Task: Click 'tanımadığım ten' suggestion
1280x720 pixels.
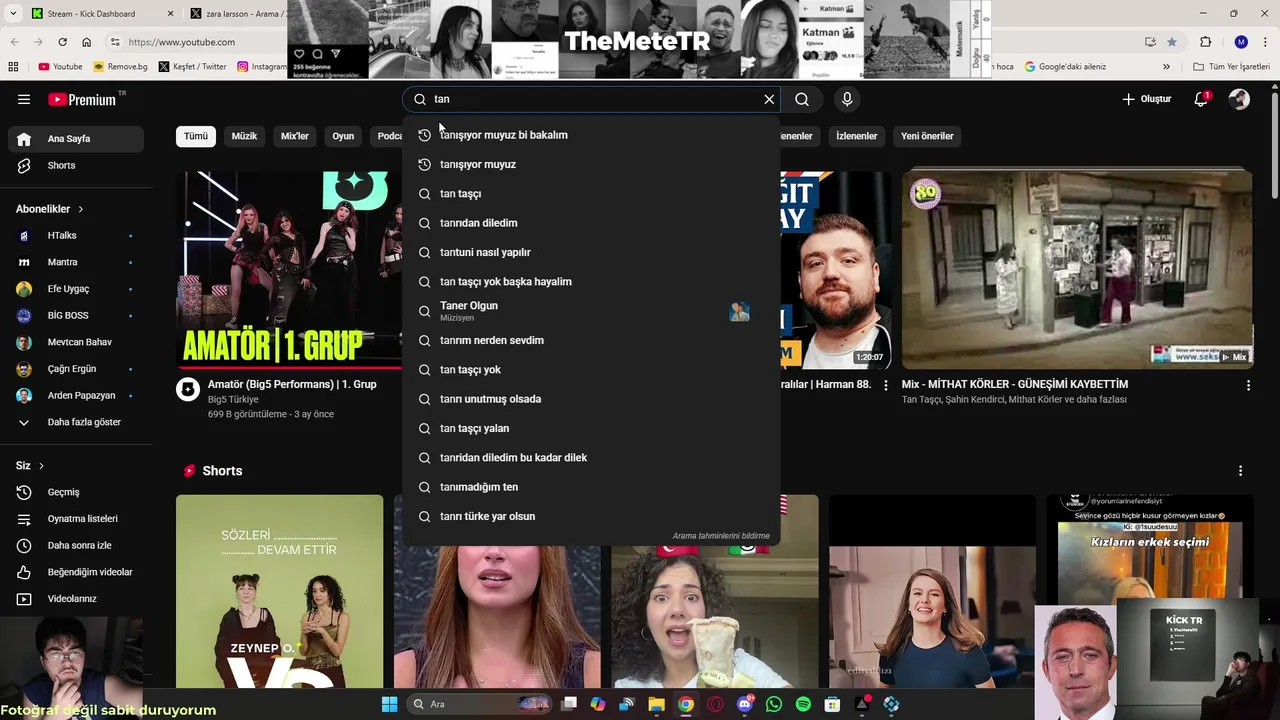Action: 591,487
